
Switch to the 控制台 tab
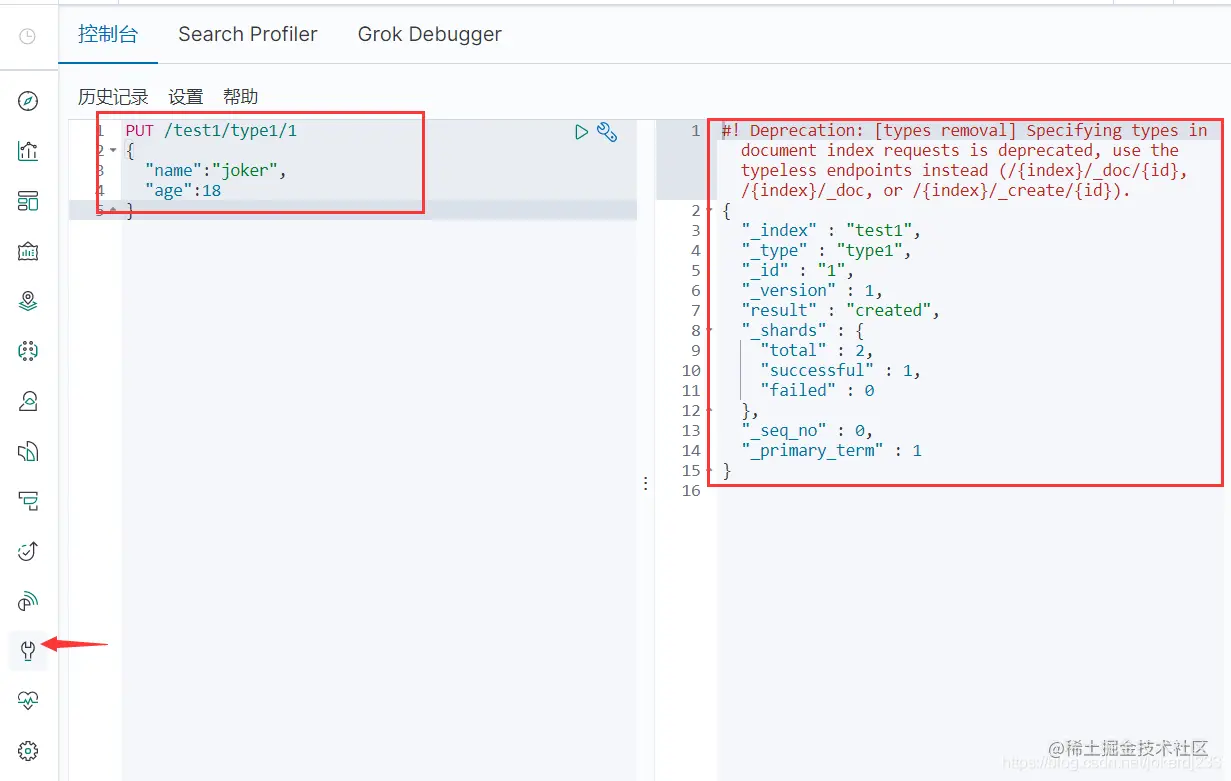pos(108,34)
